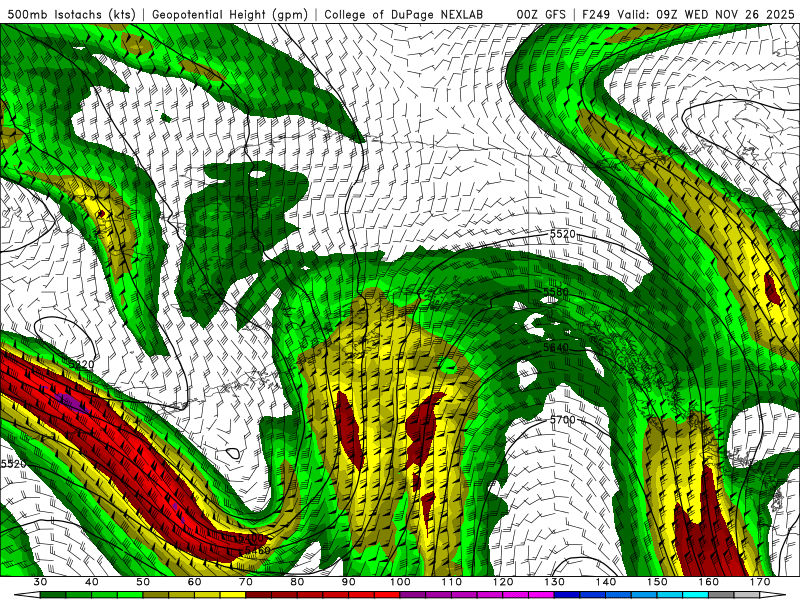Click the olive swatch starting at 50

[156, 595]
